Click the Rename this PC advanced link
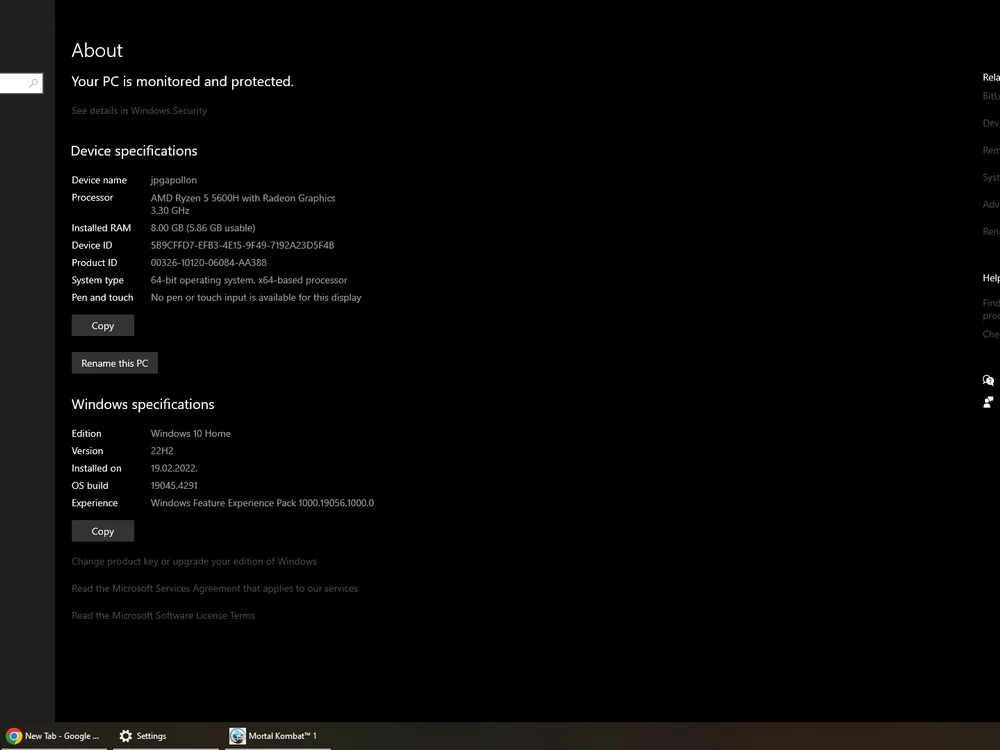The width and height of the screenshot is (1000, 750). click(x=990, y=232)
